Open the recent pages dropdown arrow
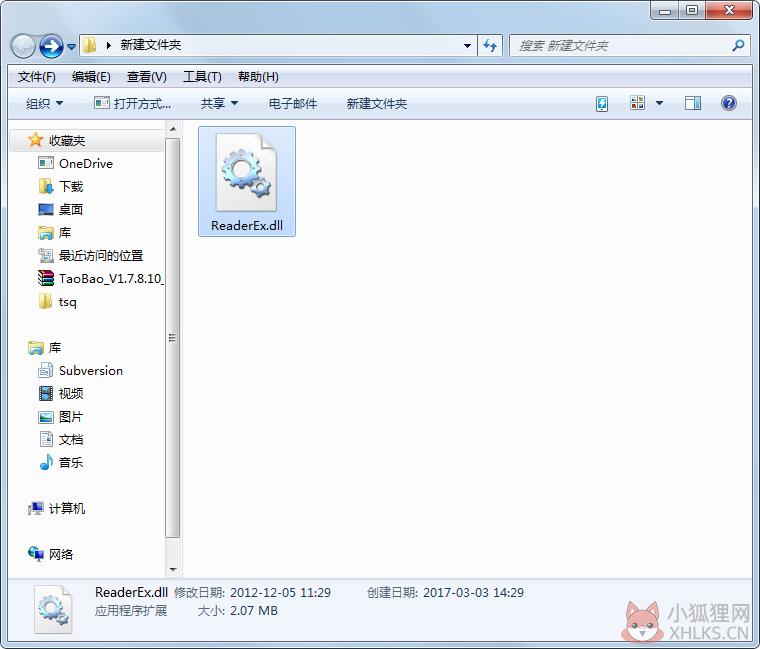 71,47
